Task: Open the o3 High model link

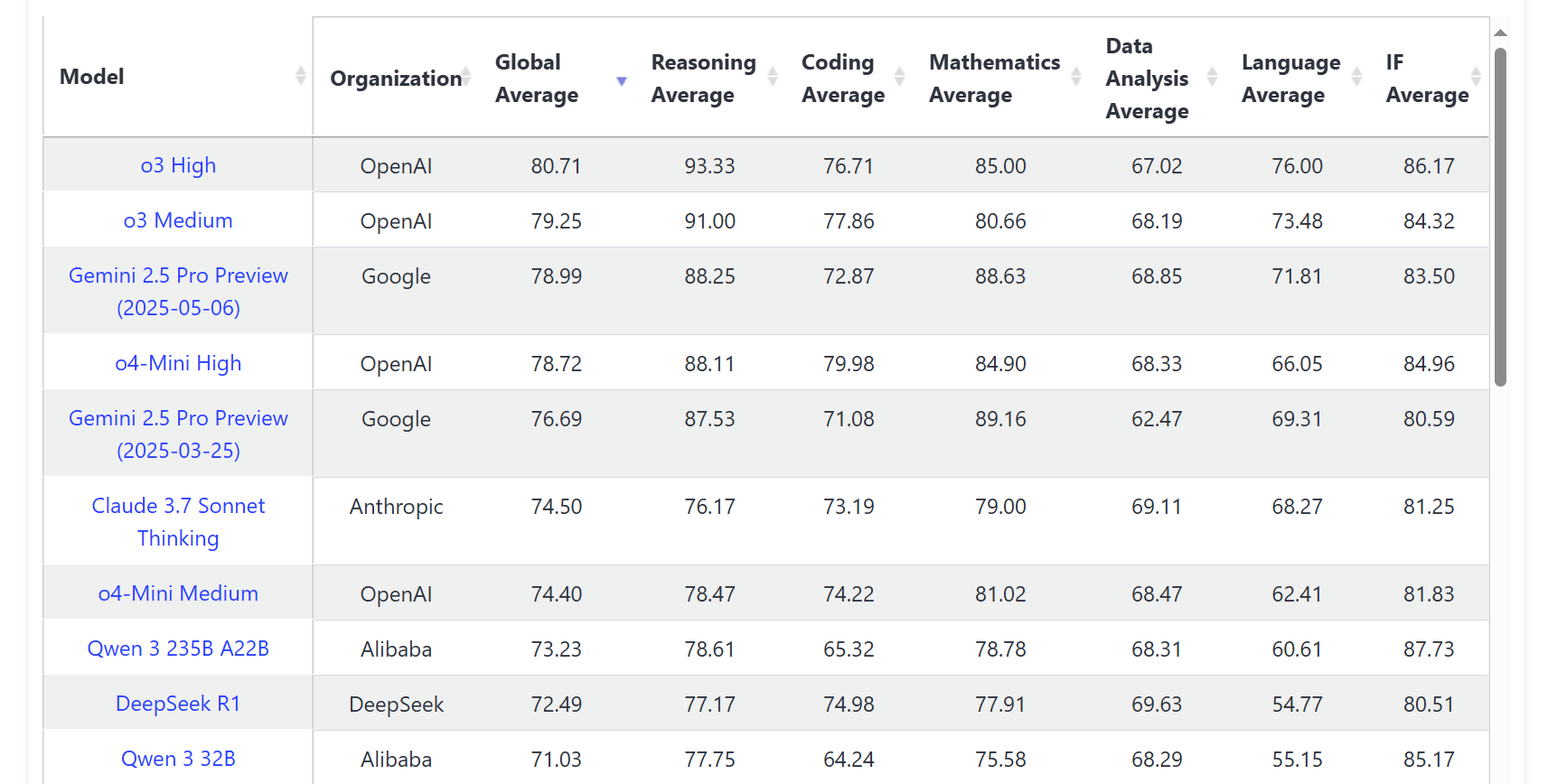Action: (178, 166)
